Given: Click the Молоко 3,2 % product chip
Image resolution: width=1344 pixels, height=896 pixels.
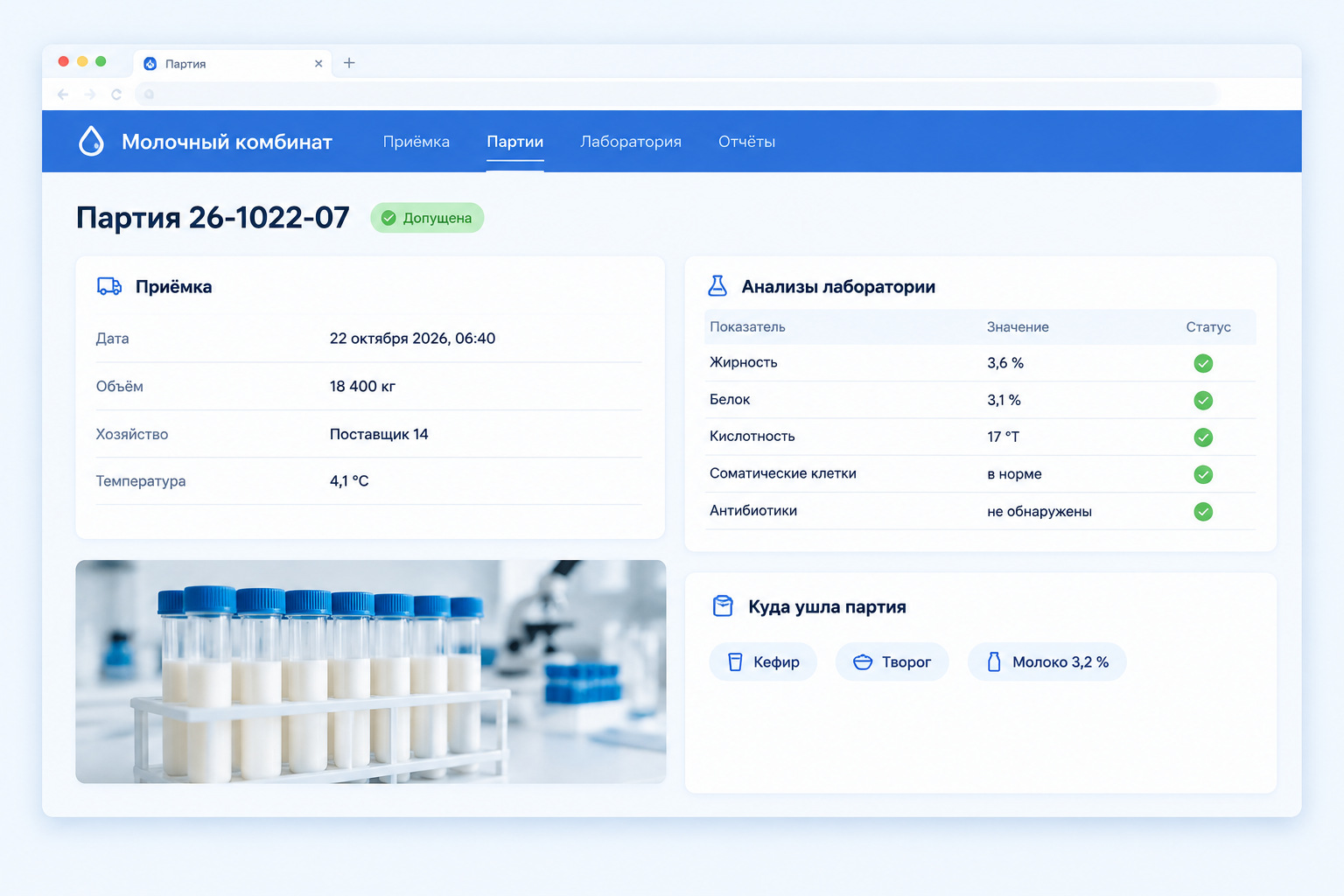Looking at the screenshot, I should click(1047, 662).
